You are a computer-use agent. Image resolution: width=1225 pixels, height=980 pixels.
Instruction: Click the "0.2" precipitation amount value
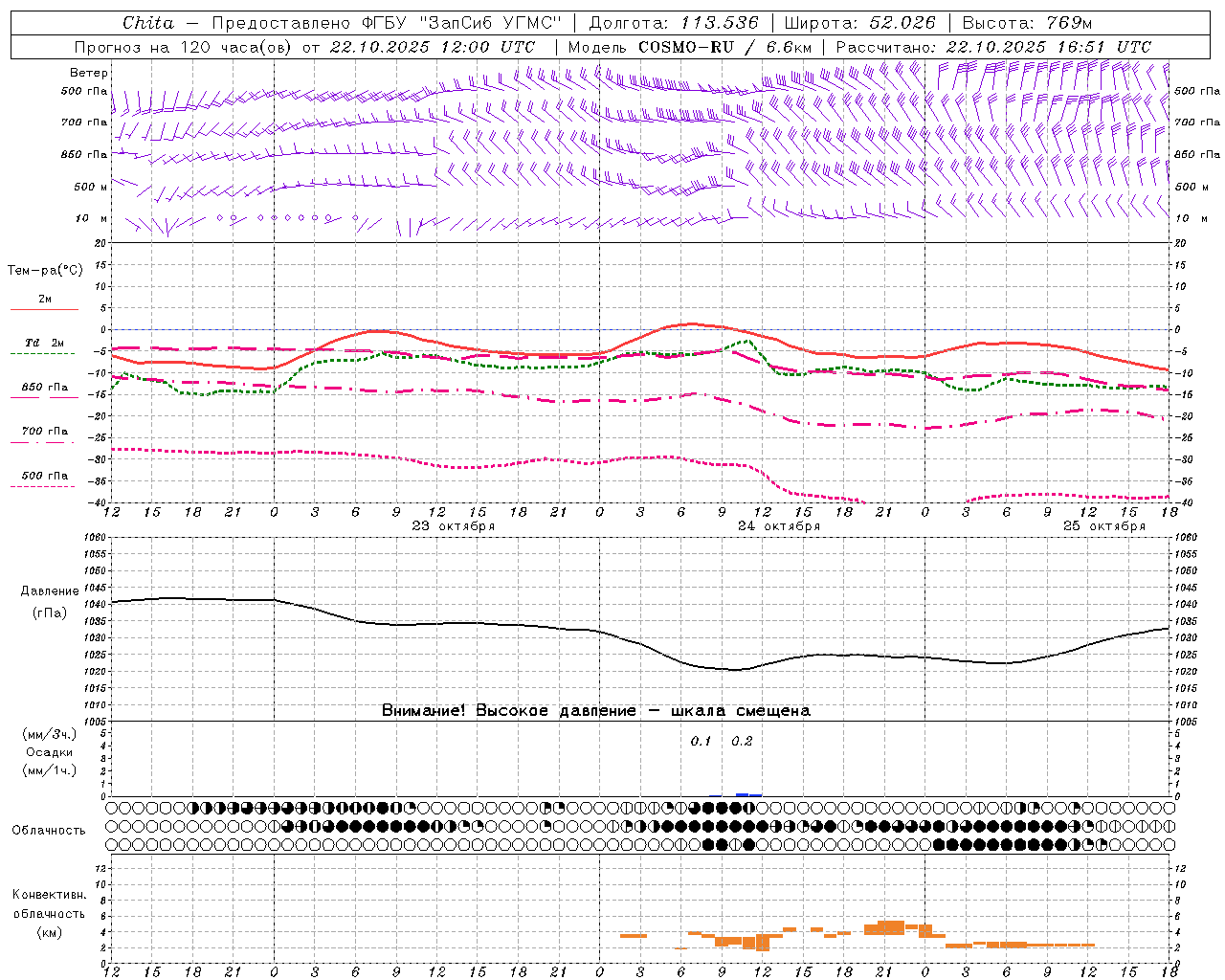(742, 742)
